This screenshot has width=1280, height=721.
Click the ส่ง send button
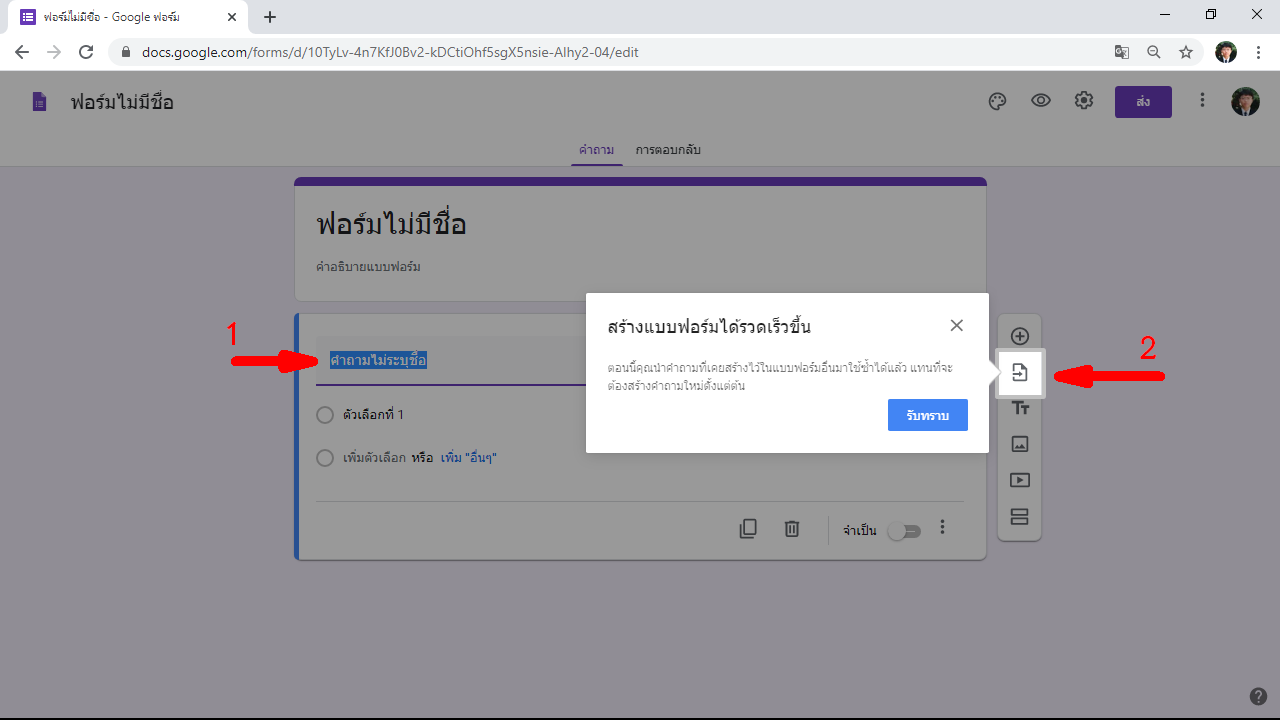click(x=1143, y=102)
